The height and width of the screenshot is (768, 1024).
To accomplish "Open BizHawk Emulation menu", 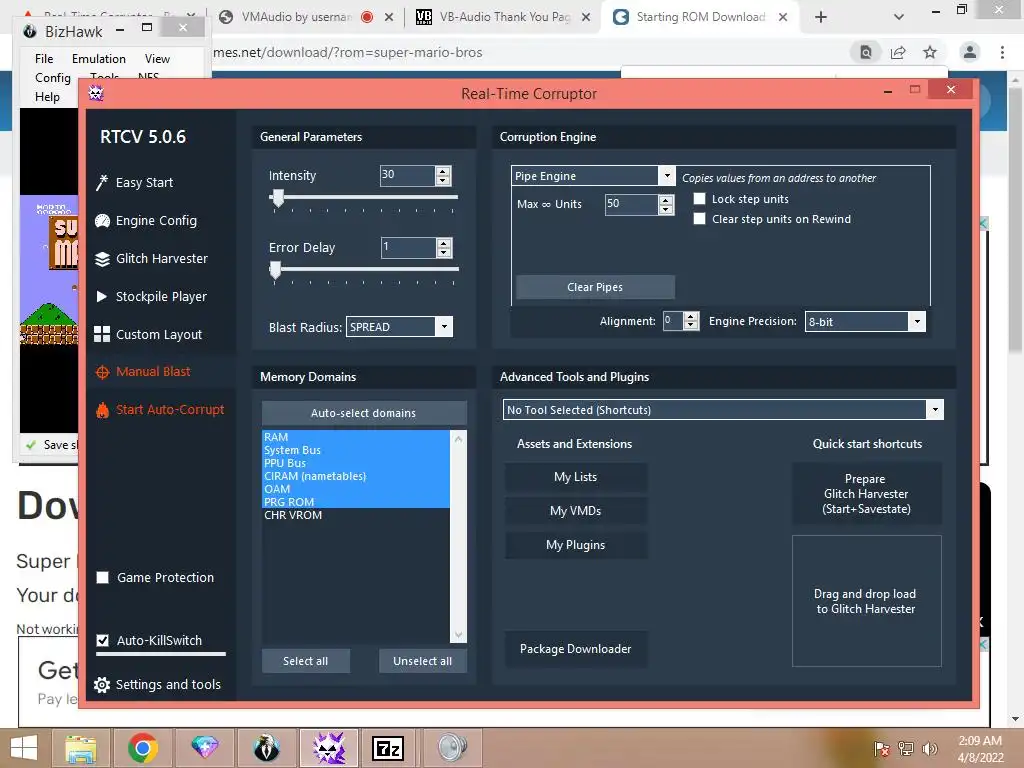I will point(99,59).
